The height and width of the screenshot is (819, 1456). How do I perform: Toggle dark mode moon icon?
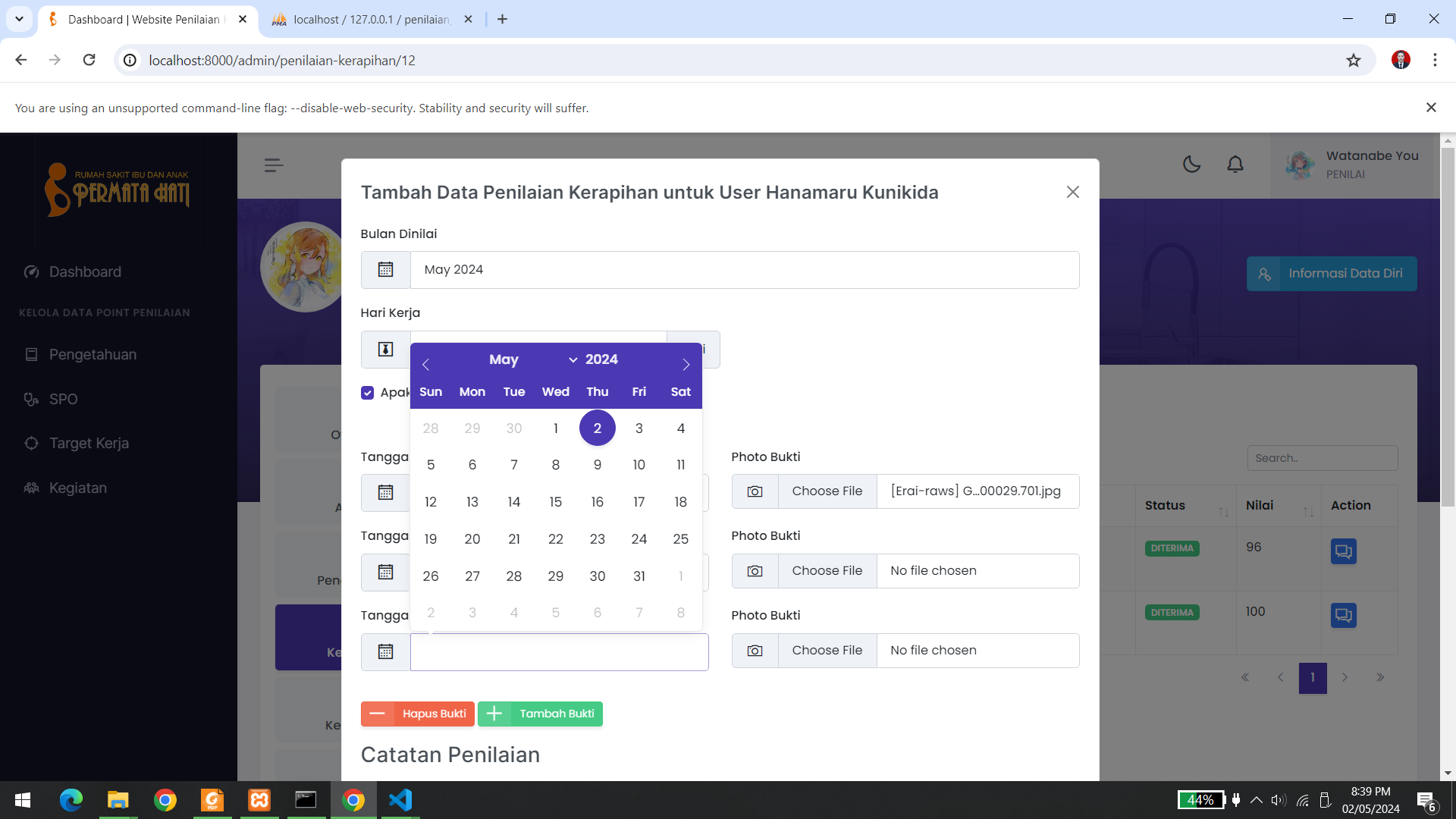1191,165
